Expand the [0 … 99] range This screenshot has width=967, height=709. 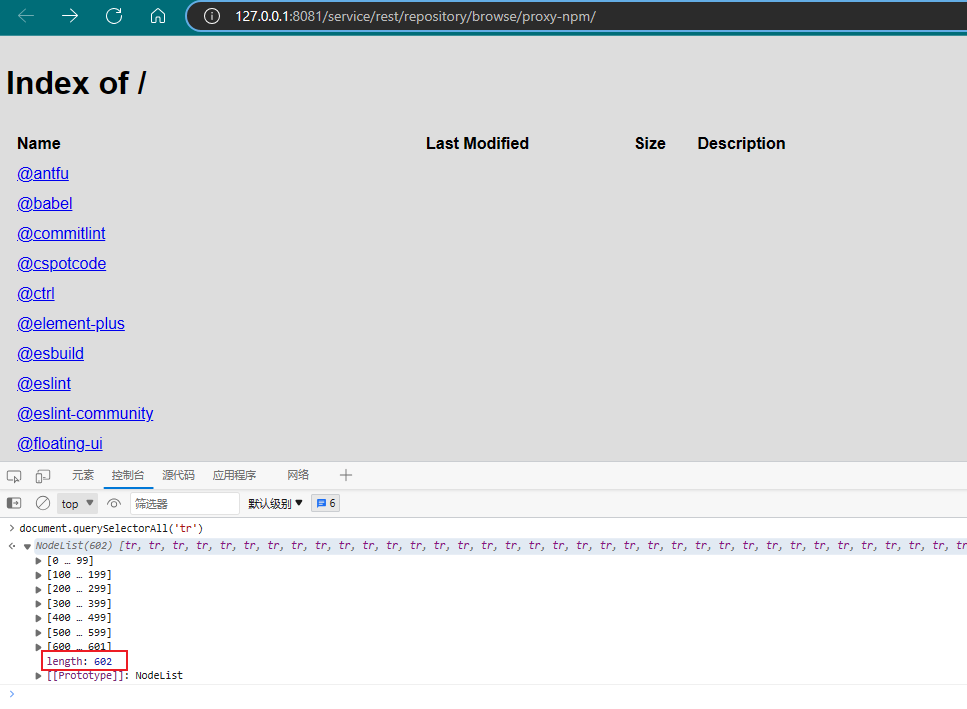(38, 561)
